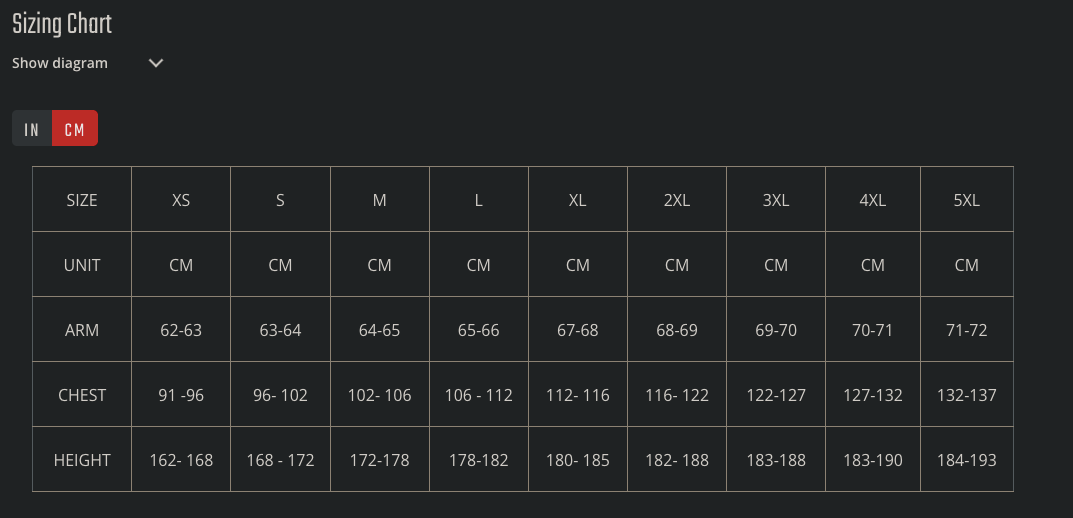The height and width of the screenshot is (518, 1073).
Task: Select the 2XL column header
Action: tap(677, 200)
